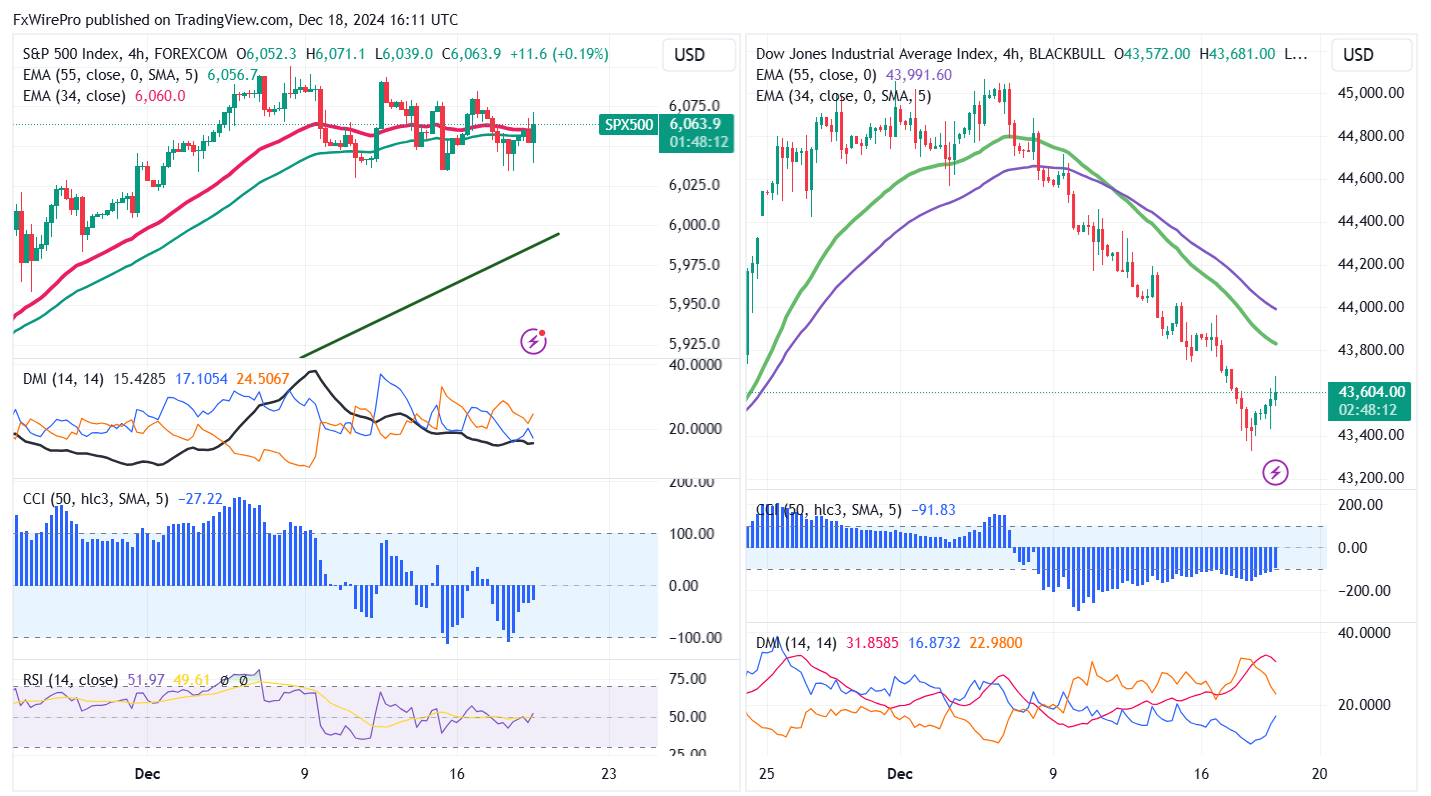Click the EMA 34 value 6,060.0

[159, 96]
